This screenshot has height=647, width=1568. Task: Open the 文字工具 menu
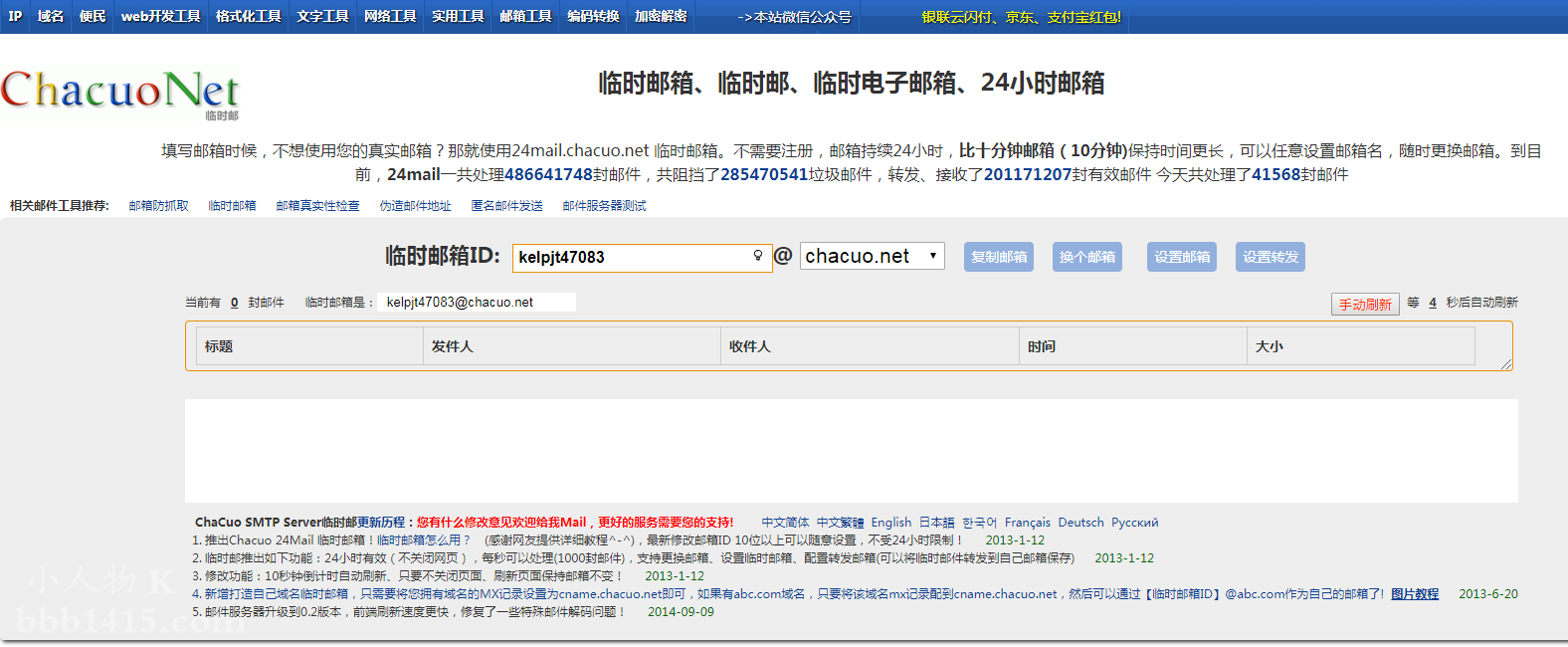(322, 16)
